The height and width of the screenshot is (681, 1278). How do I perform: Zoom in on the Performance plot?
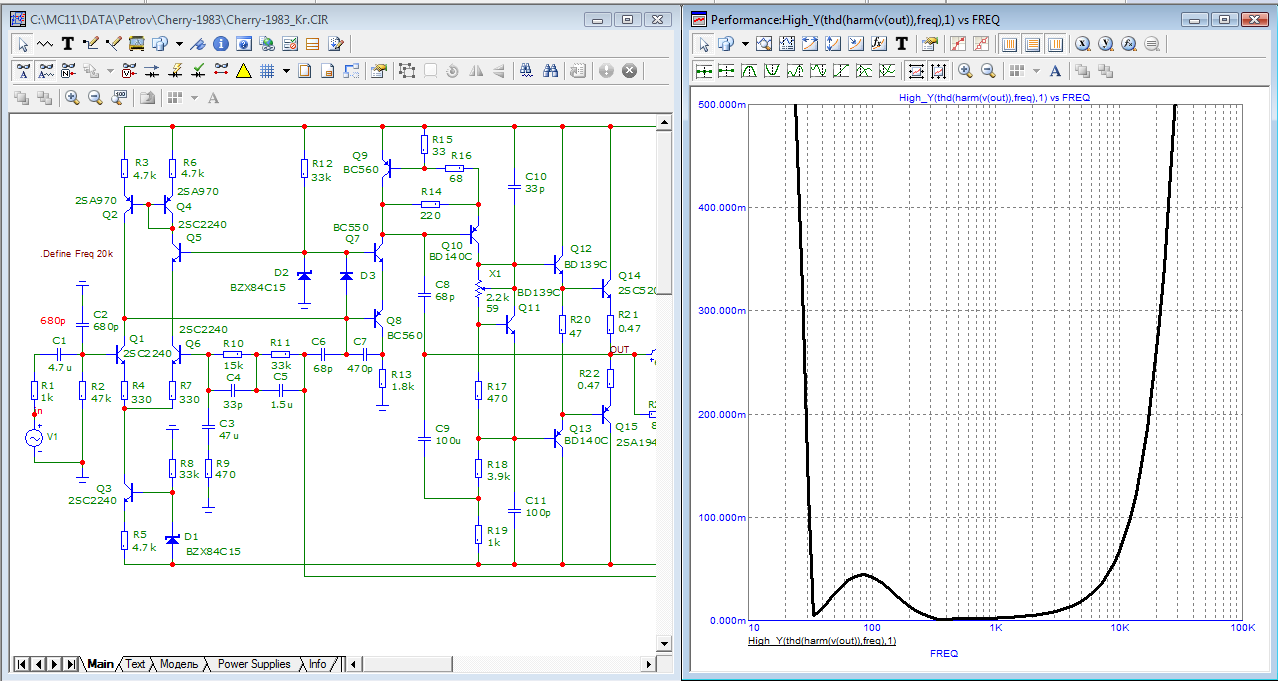pyautogui.click(x=965, y=71)
